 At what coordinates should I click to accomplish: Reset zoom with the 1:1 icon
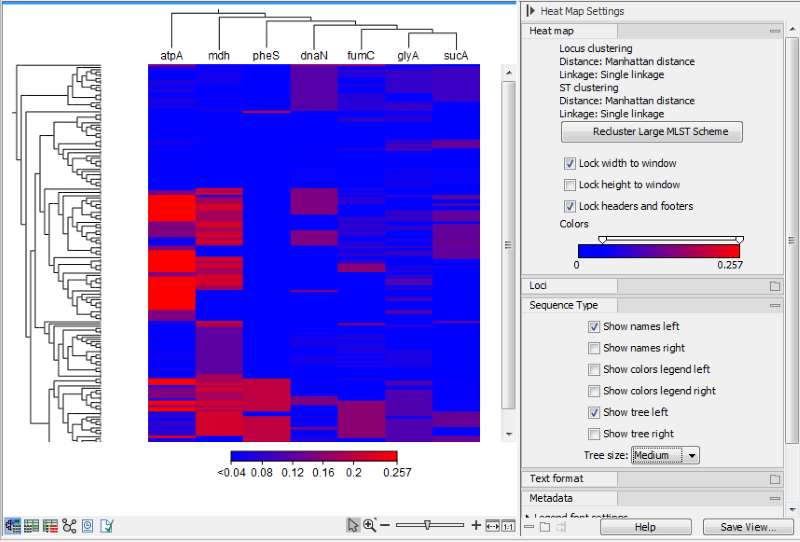coord(507,525)
